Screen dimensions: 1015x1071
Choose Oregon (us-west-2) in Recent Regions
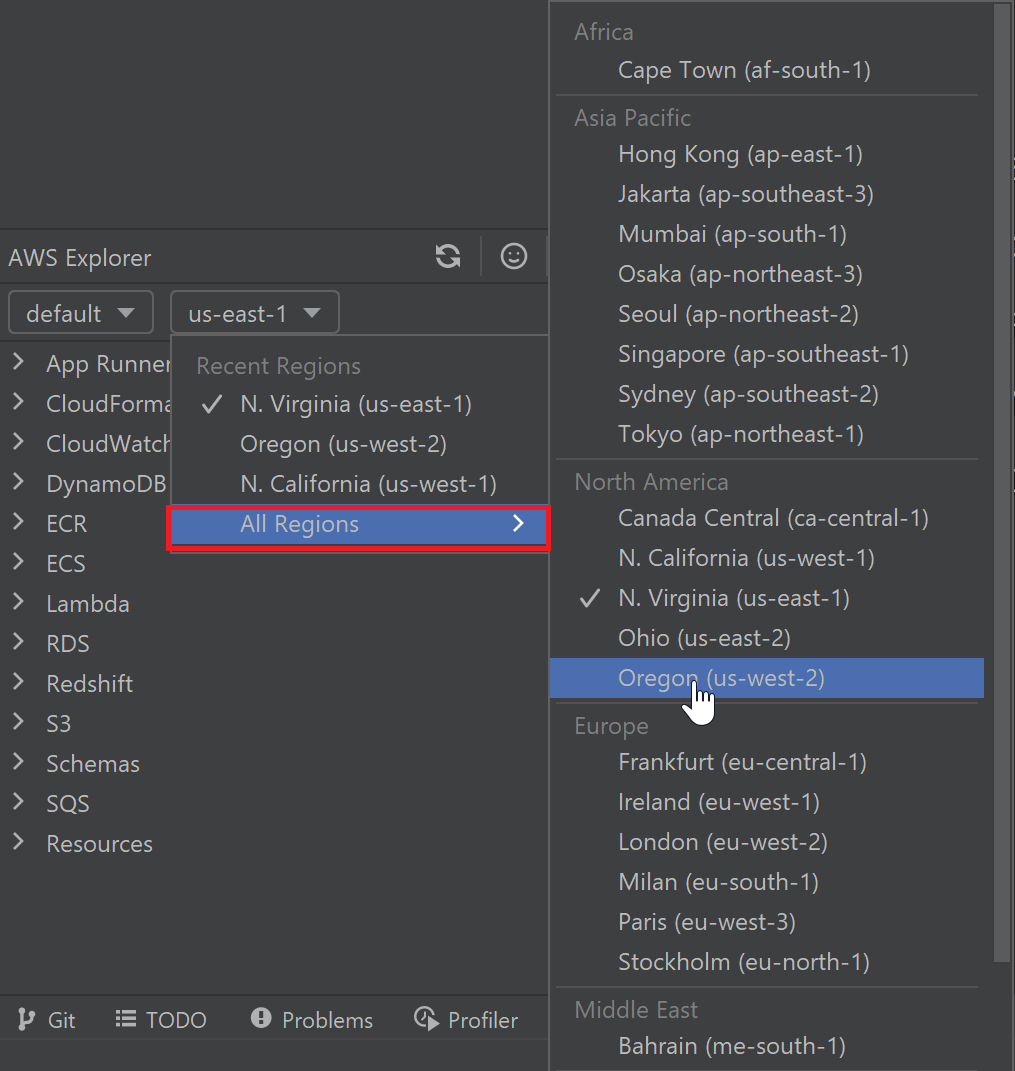343,444
